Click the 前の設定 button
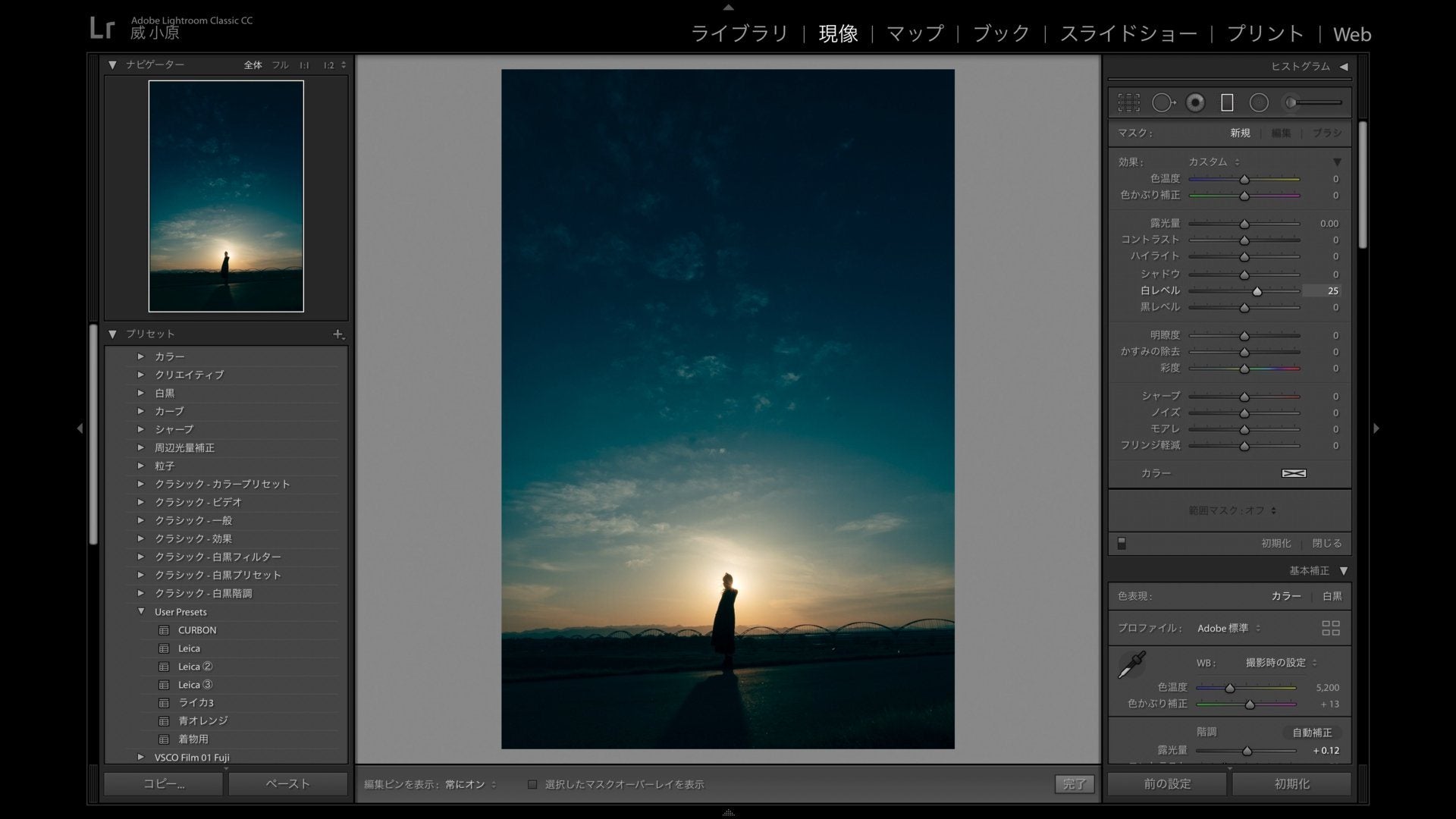The image size is (1456, 819). (1167, 784)
